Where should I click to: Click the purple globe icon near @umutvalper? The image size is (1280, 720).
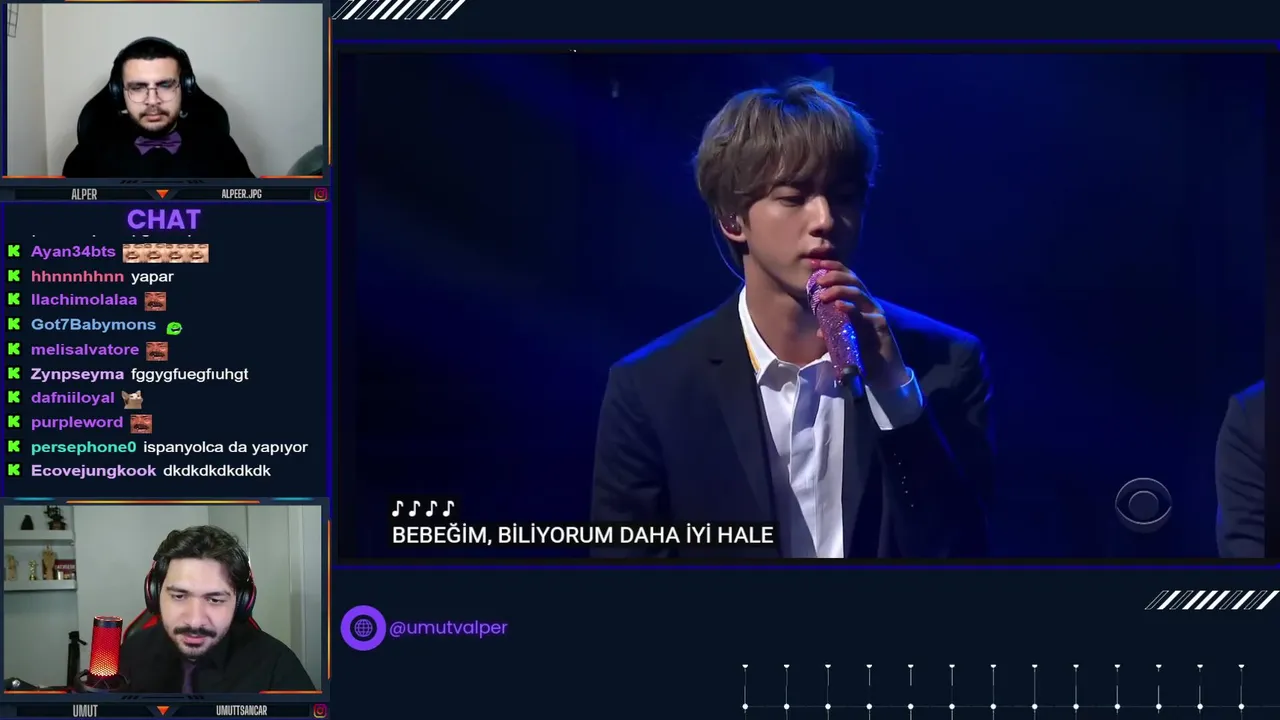tap(363, 628)
